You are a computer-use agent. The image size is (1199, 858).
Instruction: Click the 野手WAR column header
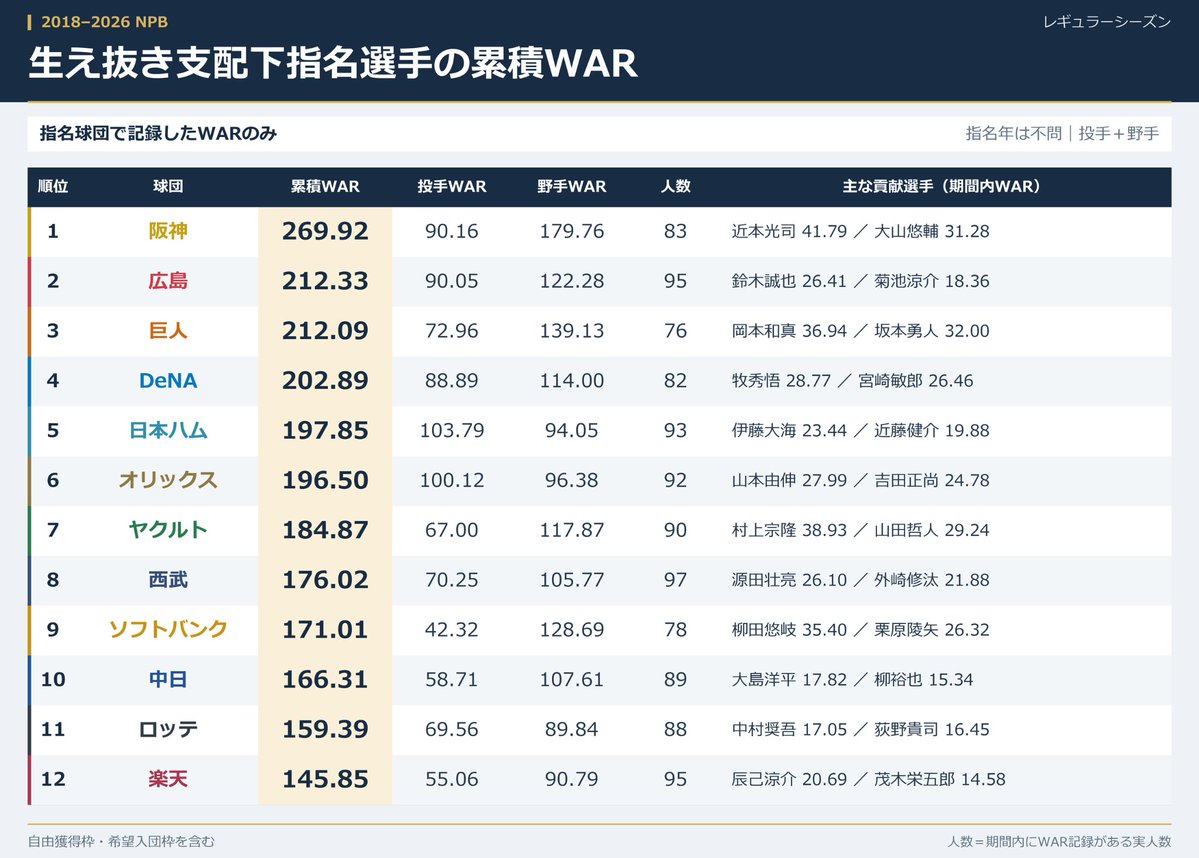pyautogui.click(x=571, y=187)
